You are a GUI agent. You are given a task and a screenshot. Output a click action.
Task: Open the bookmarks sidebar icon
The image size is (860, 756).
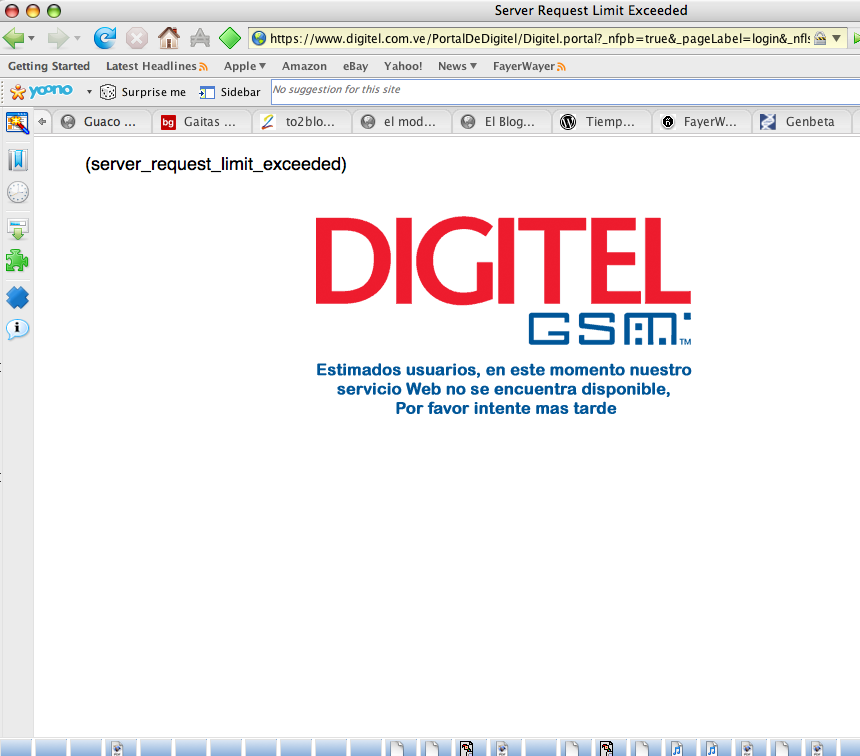[x=18, y=160]
